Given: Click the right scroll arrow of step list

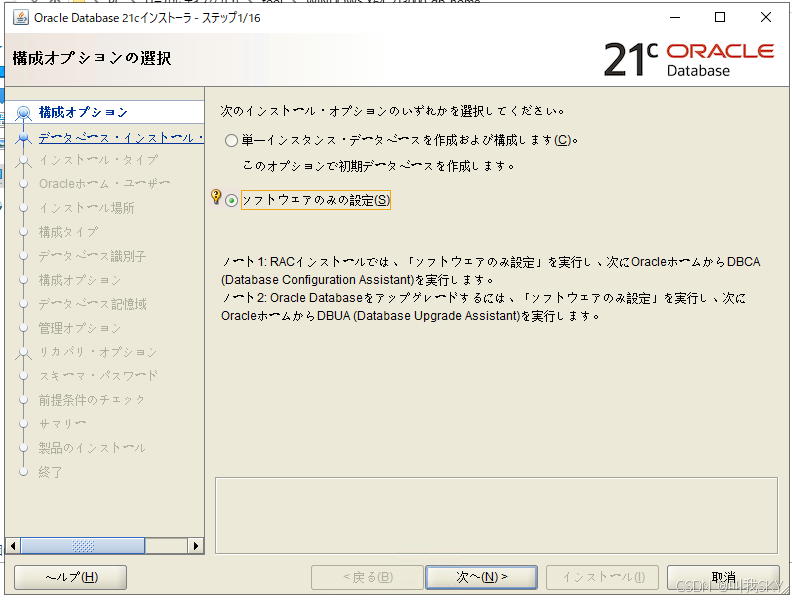Looking at the screenshot, I should [196, 545].
